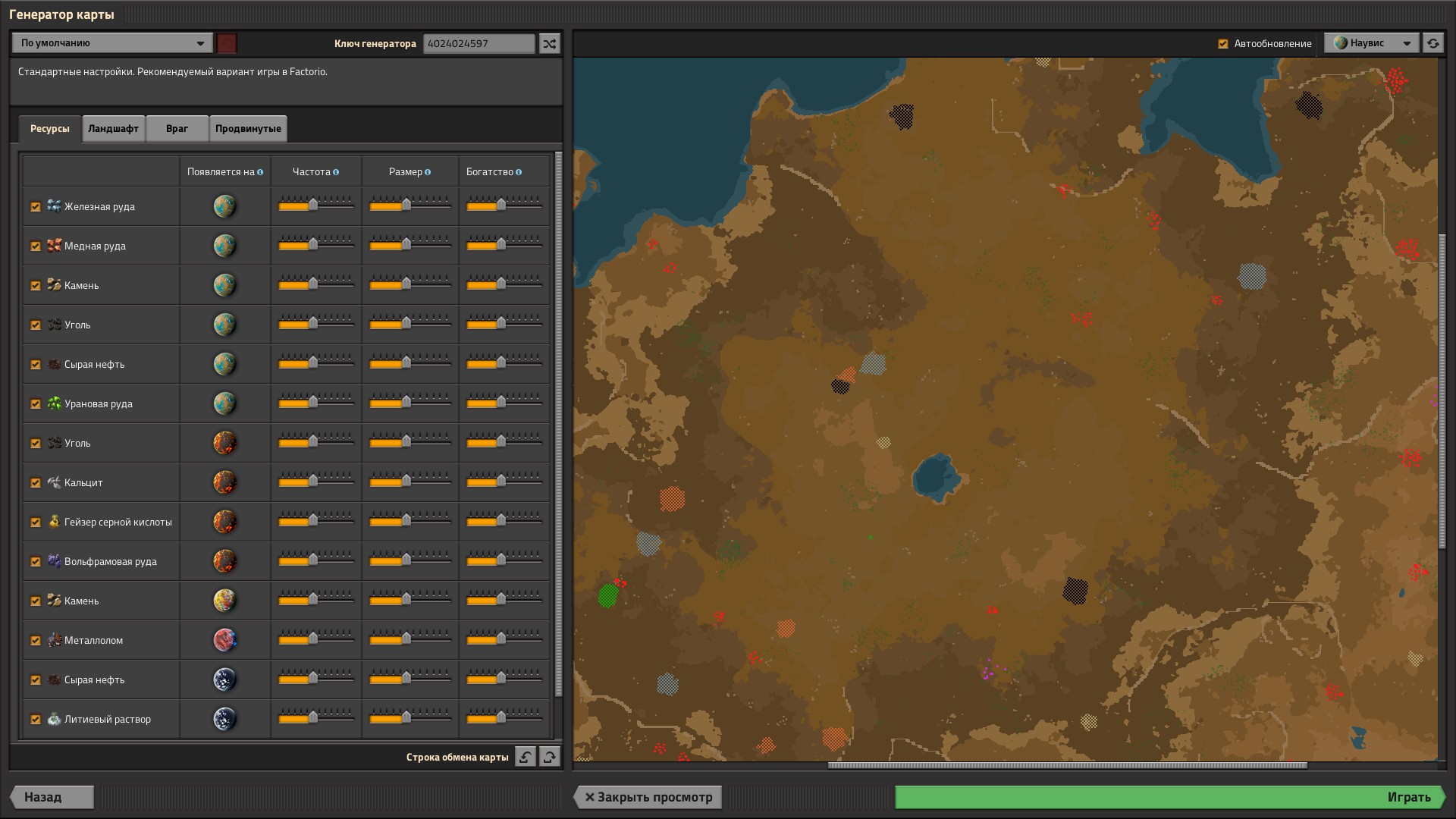Toggle the Урановая руда checkbox
Viewport: 1456px width, 819px height.
coord(36,403)
